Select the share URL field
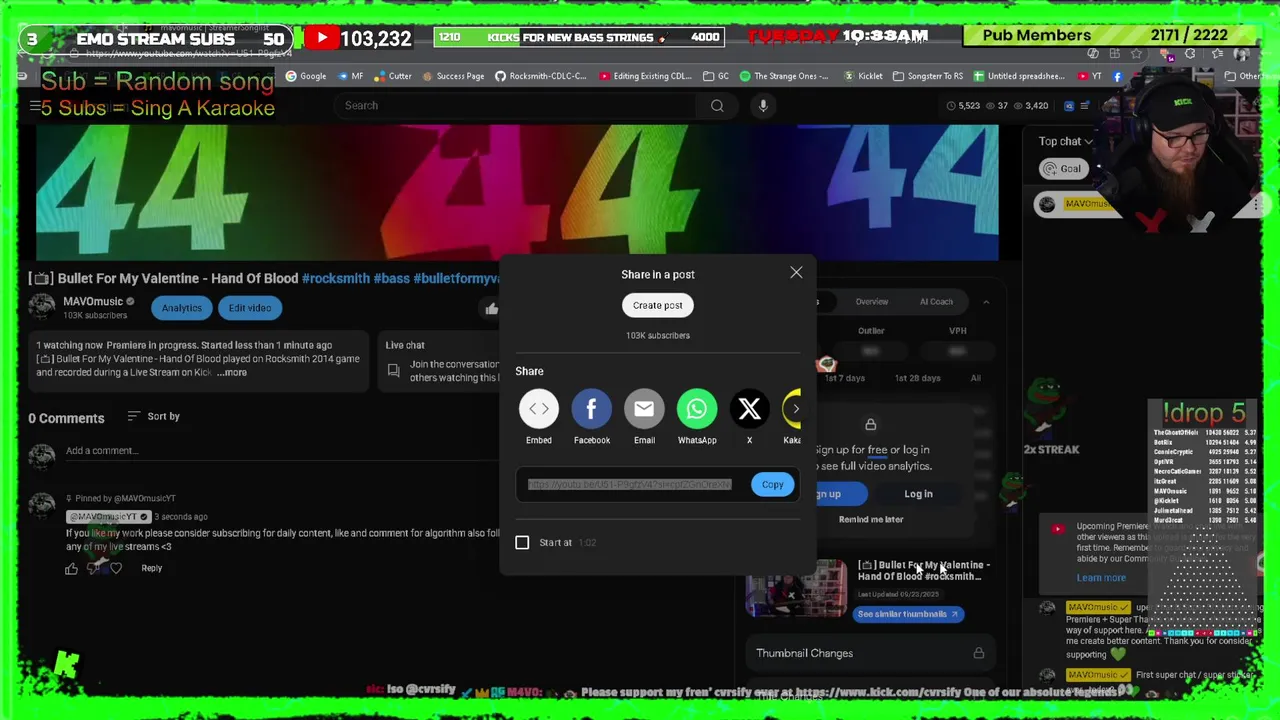1280x720 pixels. pyautogui.click(x=630, y=484)
